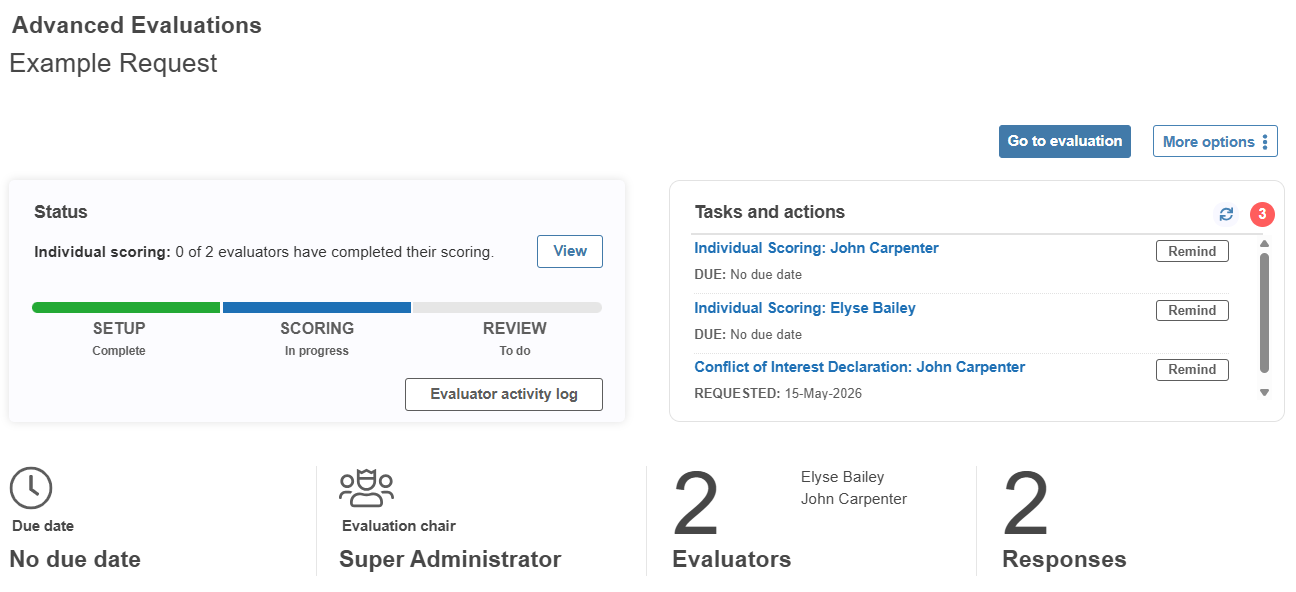Click the clock icon above Due date
Viewport: 1296px width, 592px height.
[31, 488]
